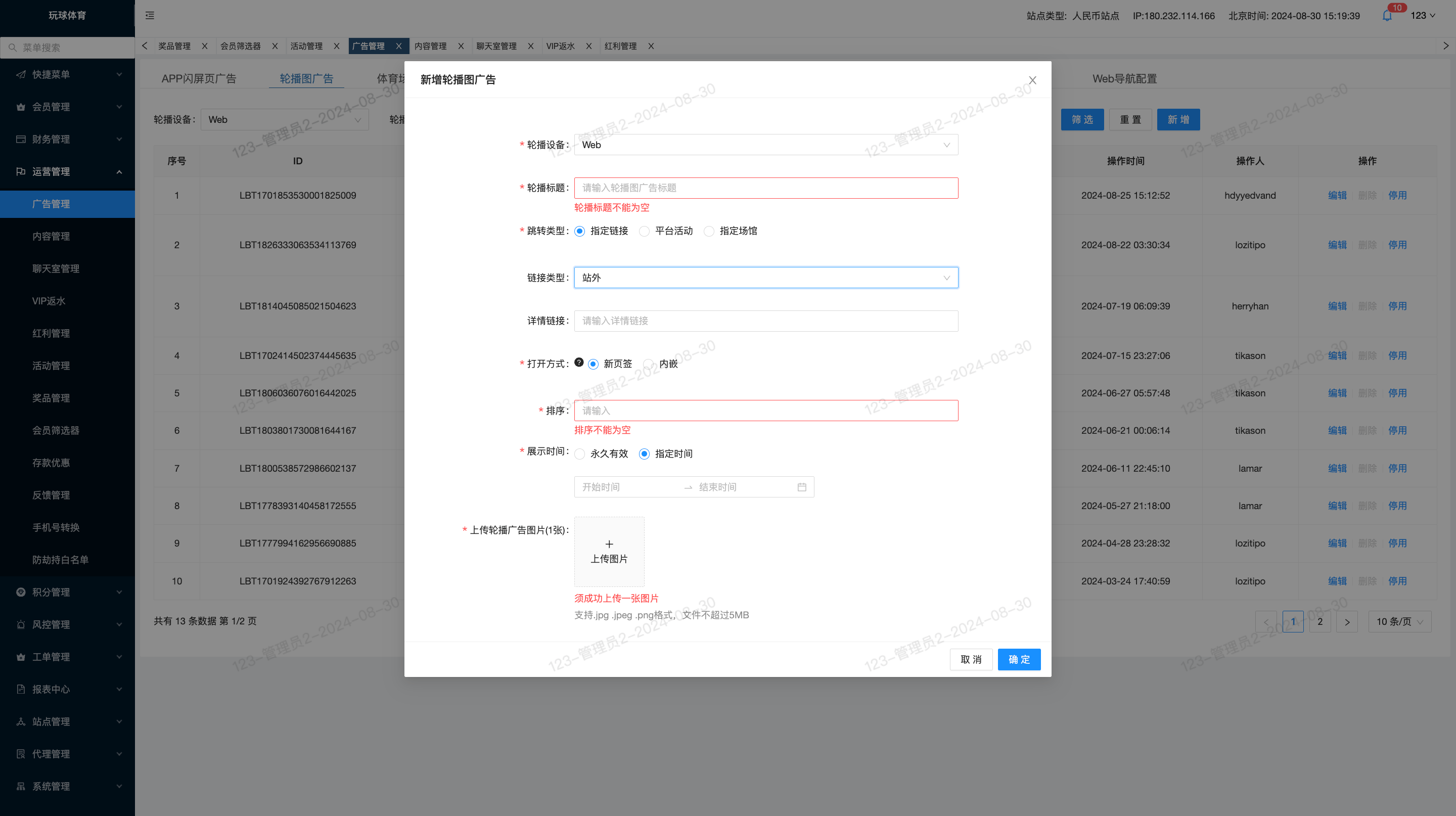Click the 轮播标题 input field
1456x816 pixels.
tap(766, 188)
